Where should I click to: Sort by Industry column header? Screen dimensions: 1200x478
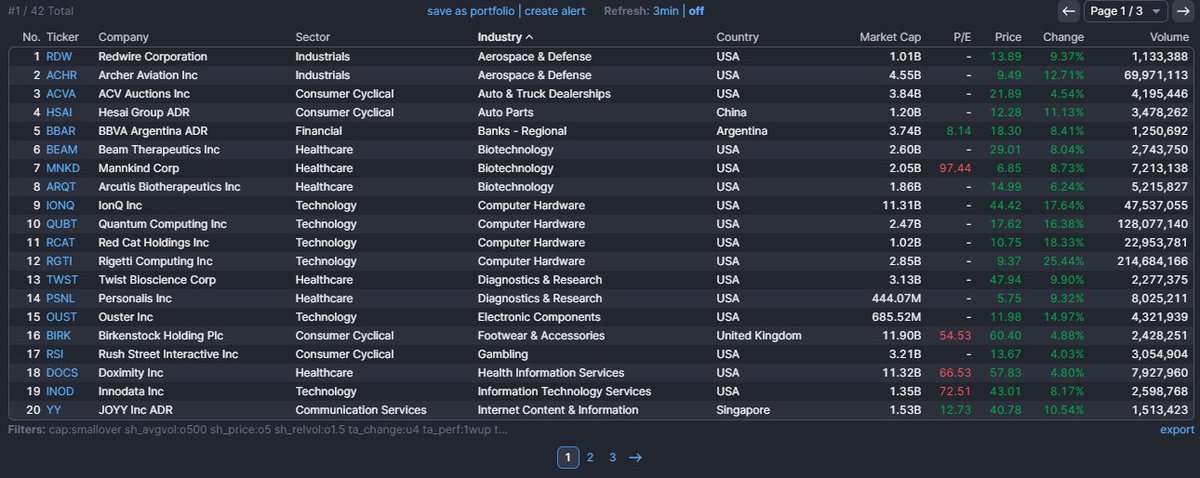[505, 37]
